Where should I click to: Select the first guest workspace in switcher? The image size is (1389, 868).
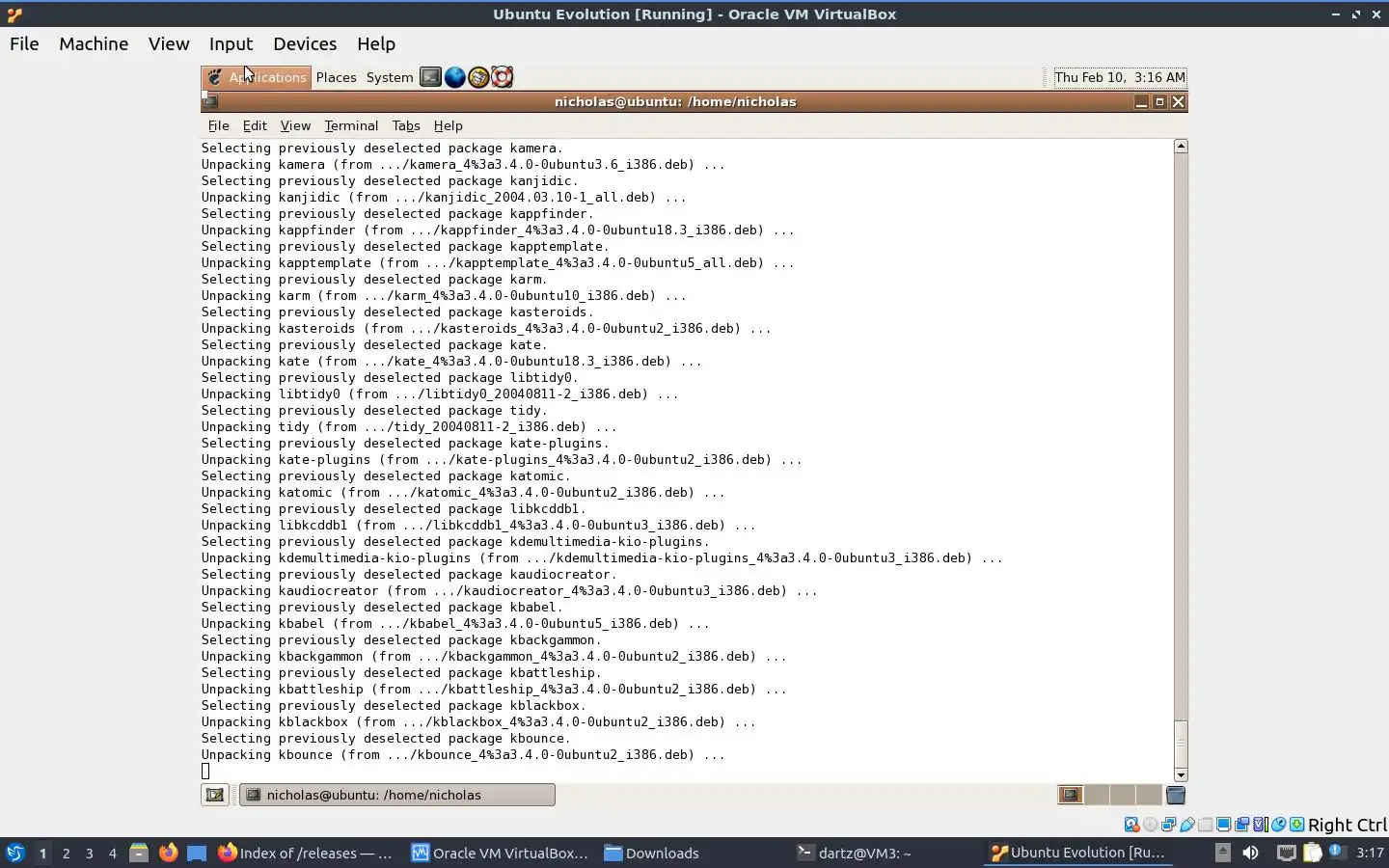click(1071, 795)
